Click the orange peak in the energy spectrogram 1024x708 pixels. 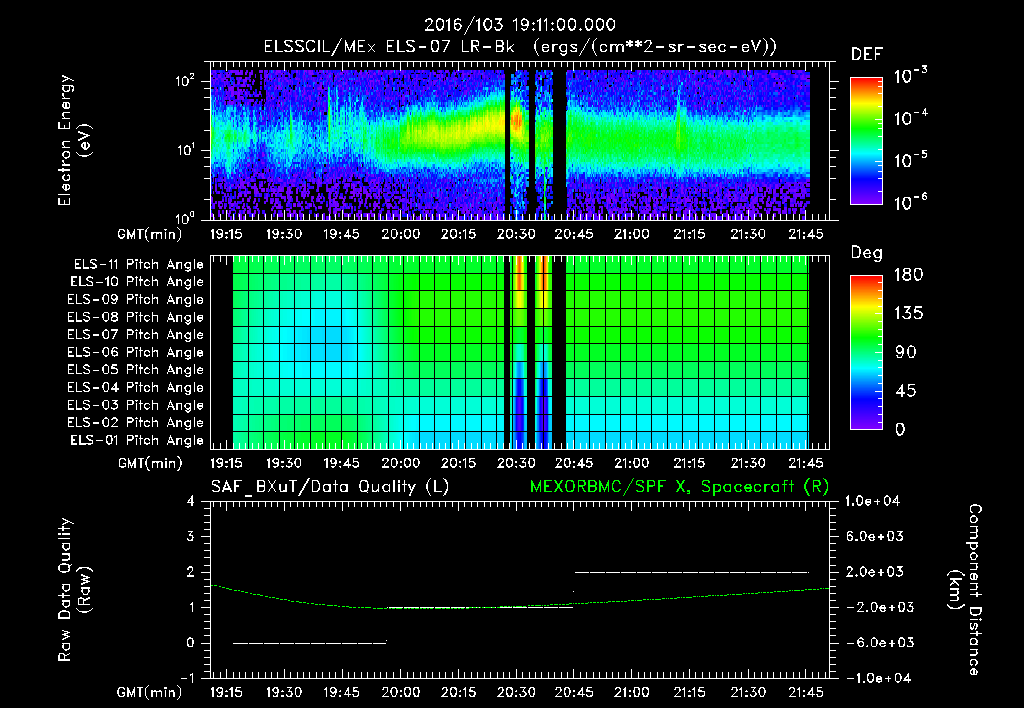coord(517,120)
